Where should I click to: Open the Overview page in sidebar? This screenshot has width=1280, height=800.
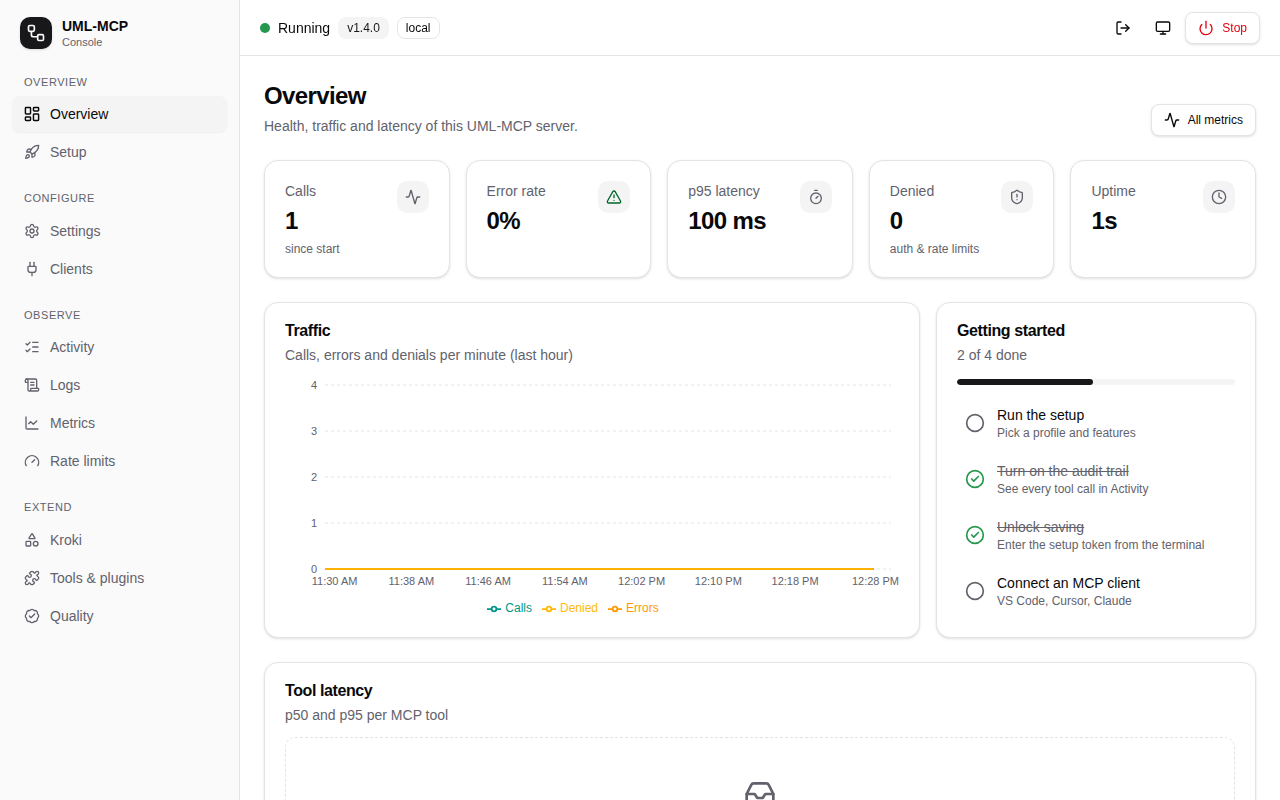click(x=120, y=114)
